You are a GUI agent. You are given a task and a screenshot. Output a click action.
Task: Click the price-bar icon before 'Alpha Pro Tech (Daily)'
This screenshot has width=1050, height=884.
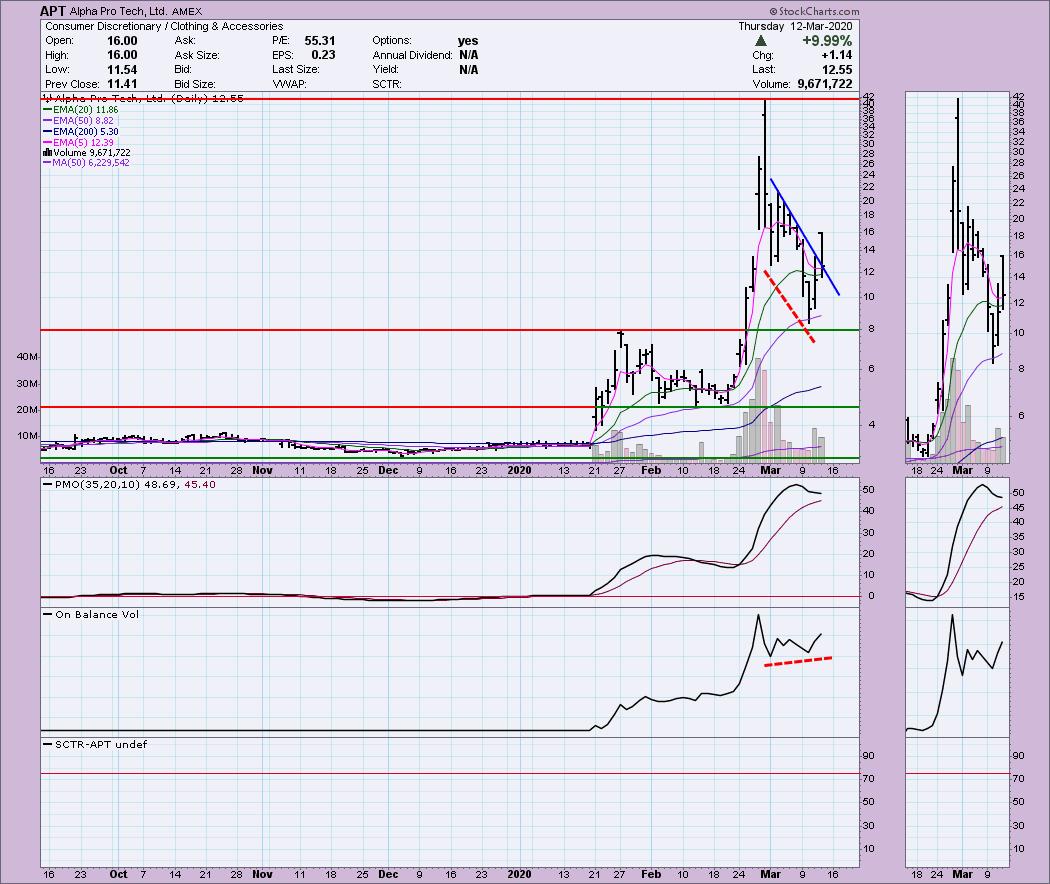(46, 98)
